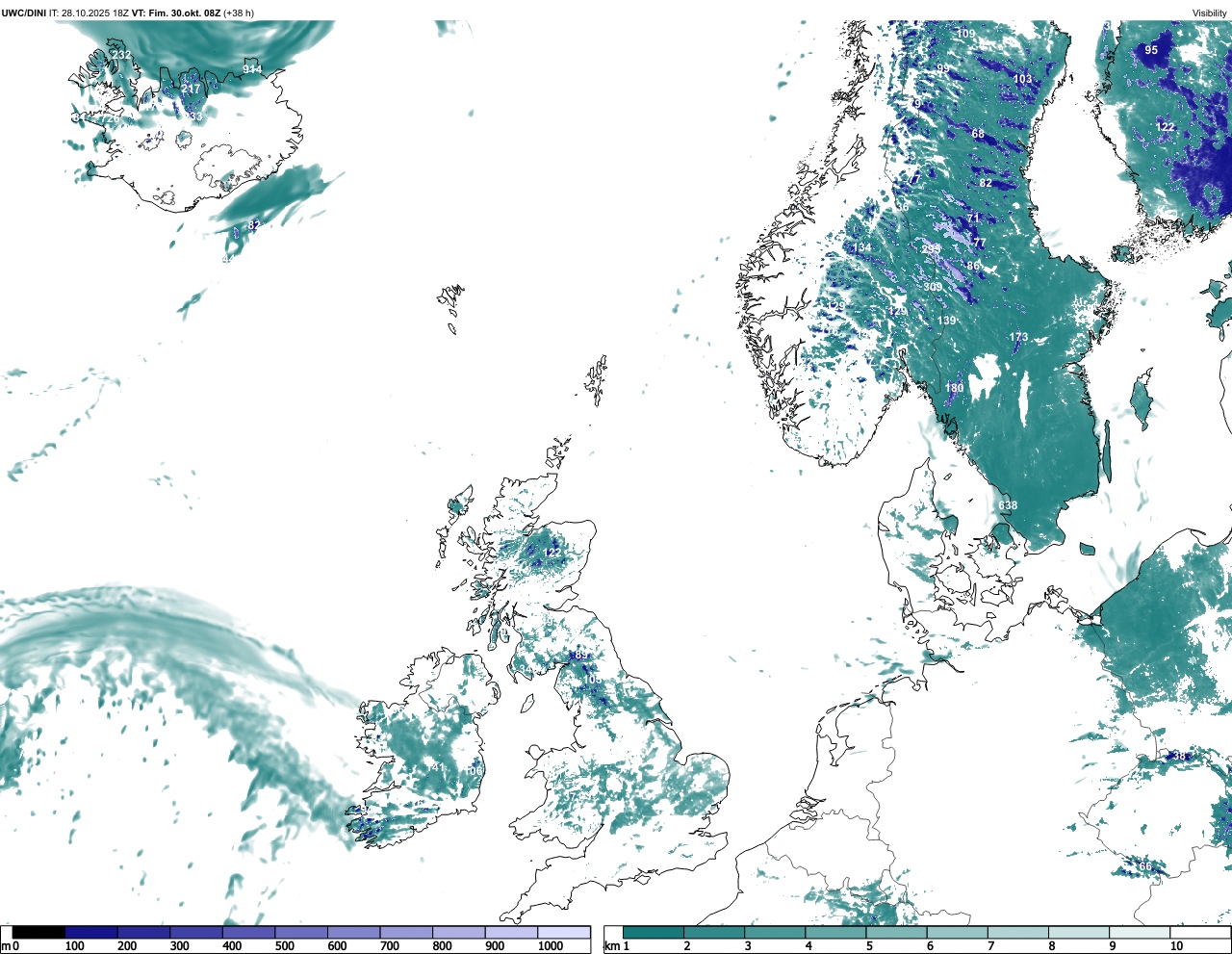Click the '68' value in Sweden
Screen dimensions: 1232x954
click(978, 134)
